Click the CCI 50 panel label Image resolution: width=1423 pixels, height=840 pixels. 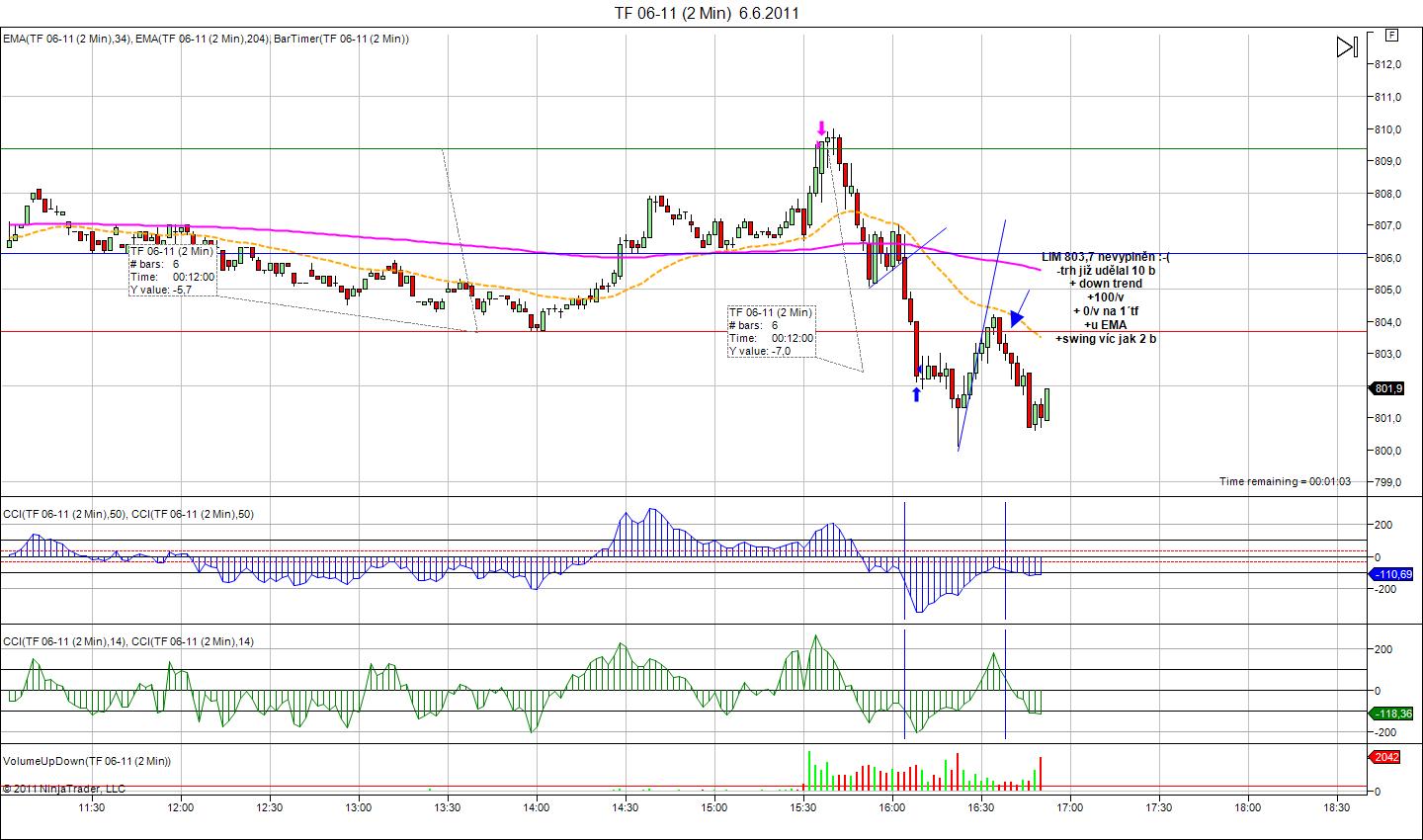tap(128, 514)
